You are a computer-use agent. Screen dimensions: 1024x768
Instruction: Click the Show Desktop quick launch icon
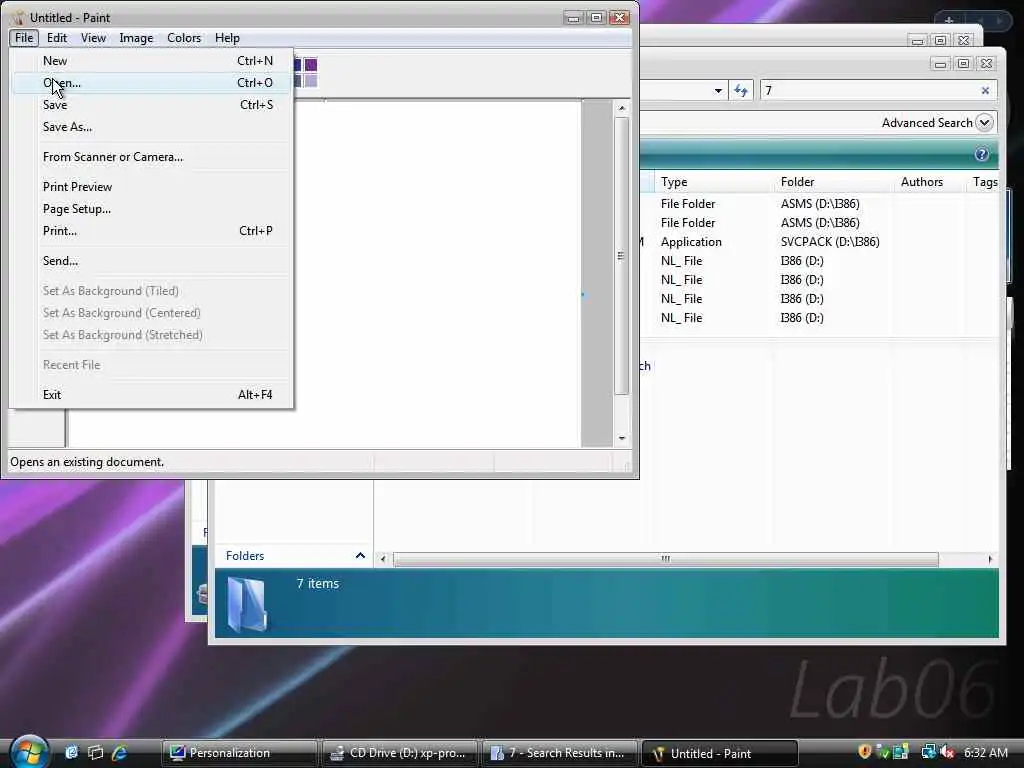pyautogui.click(x=71, y=753)
